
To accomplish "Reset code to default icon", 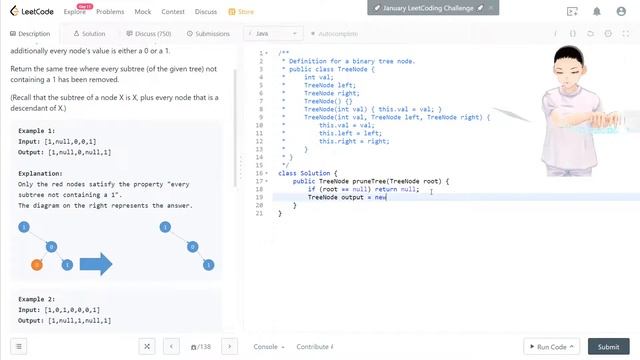I will tap(590, 34).
